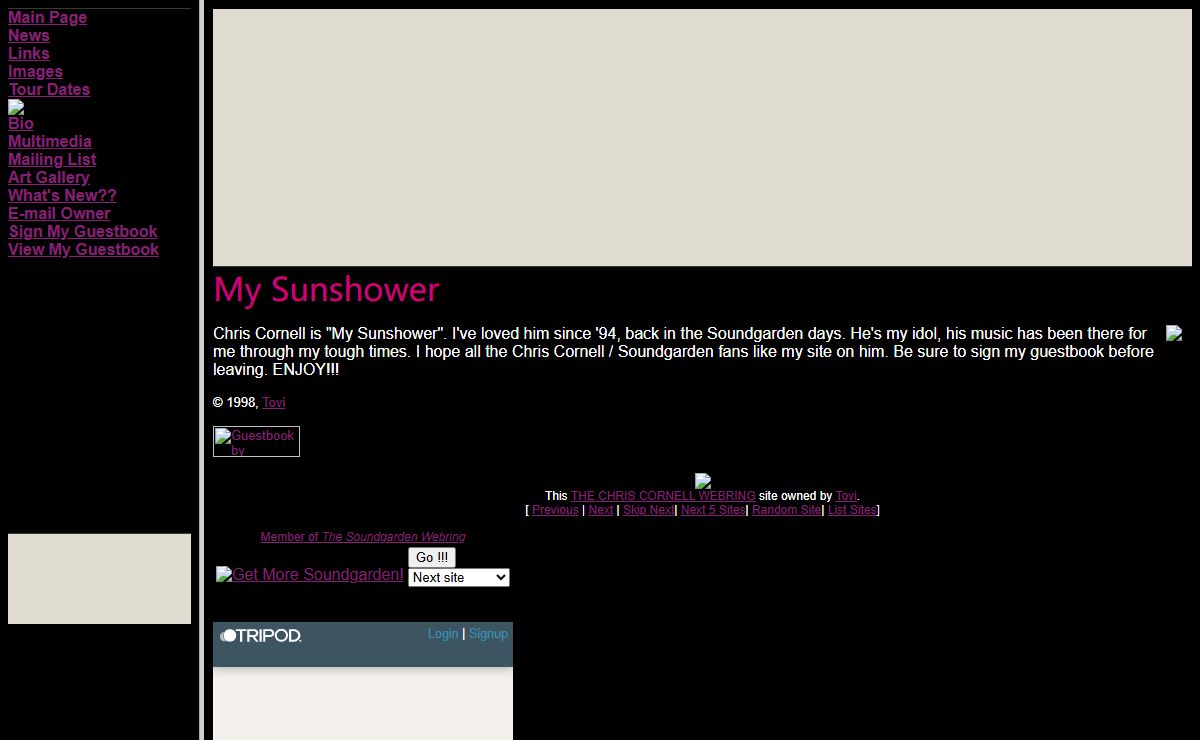Open the What's New?? page
Screen dimensions: 1200x740
tap(62, 196)
